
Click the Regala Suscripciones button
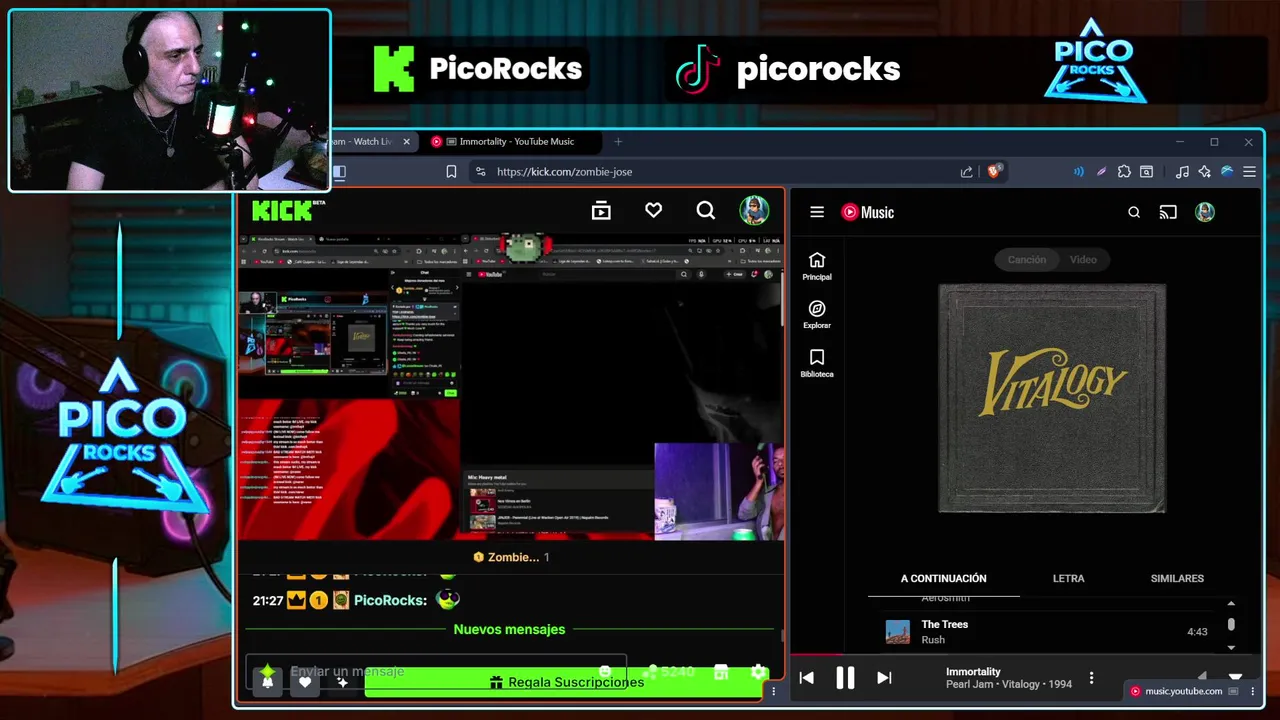point(565,682)
